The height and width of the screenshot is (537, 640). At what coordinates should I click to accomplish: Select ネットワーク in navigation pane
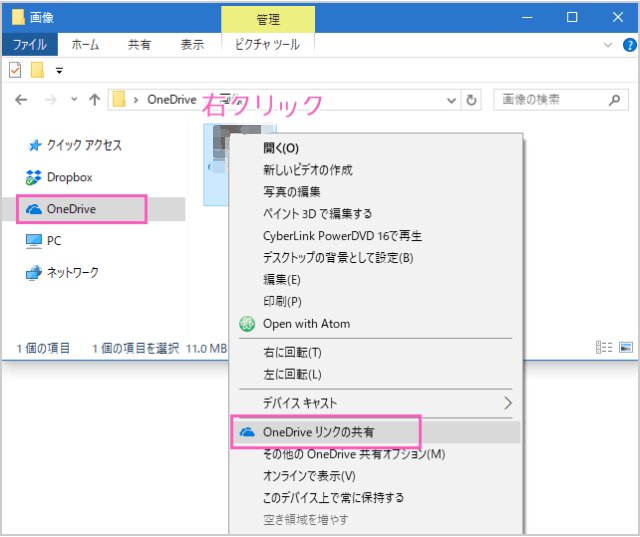[62, 273]
